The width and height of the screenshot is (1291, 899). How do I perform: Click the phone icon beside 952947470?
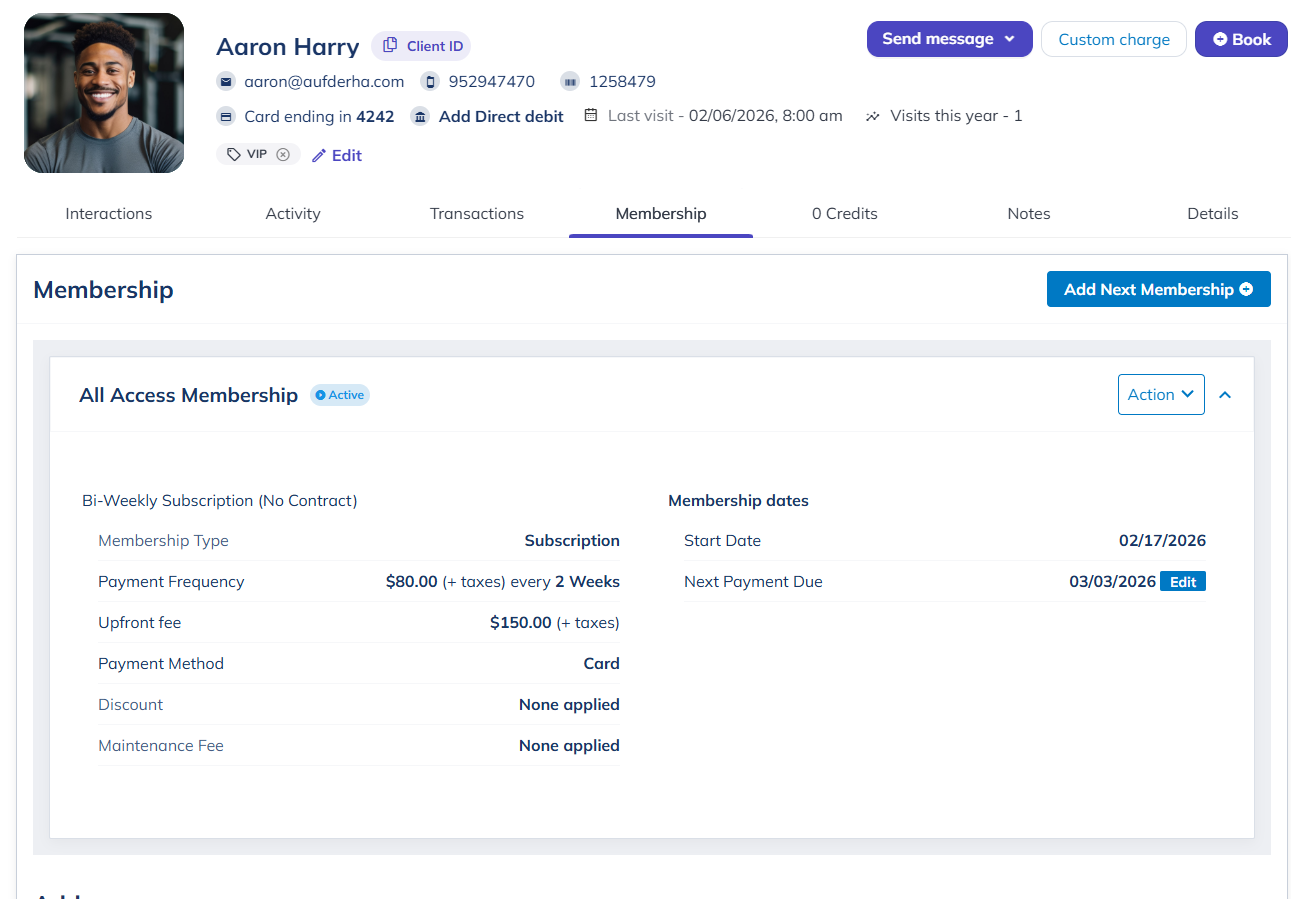point(430,82)
